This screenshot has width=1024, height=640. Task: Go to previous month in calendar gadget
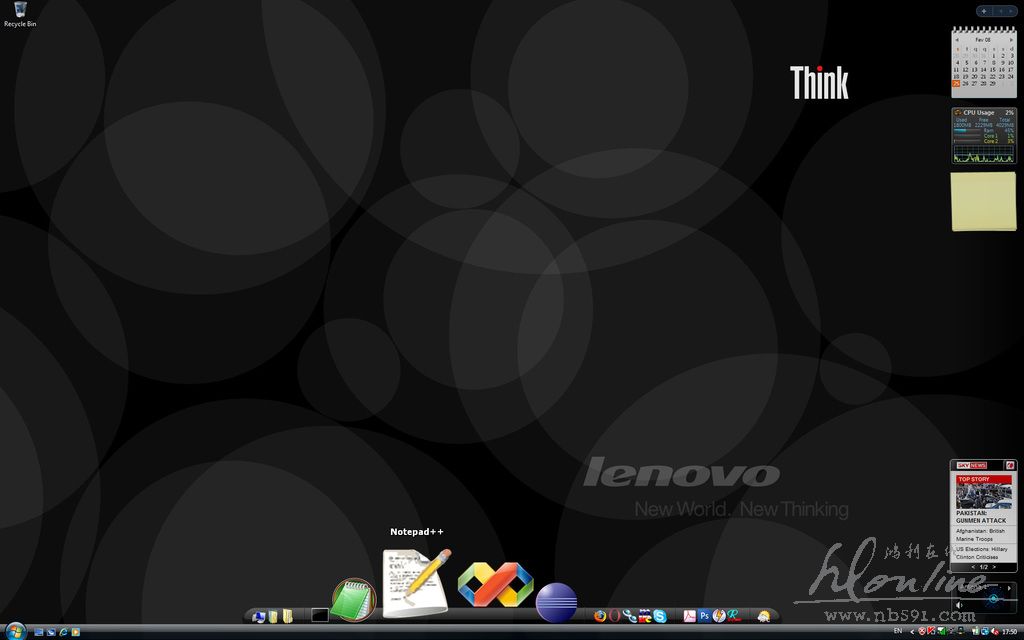click(957, 40)
